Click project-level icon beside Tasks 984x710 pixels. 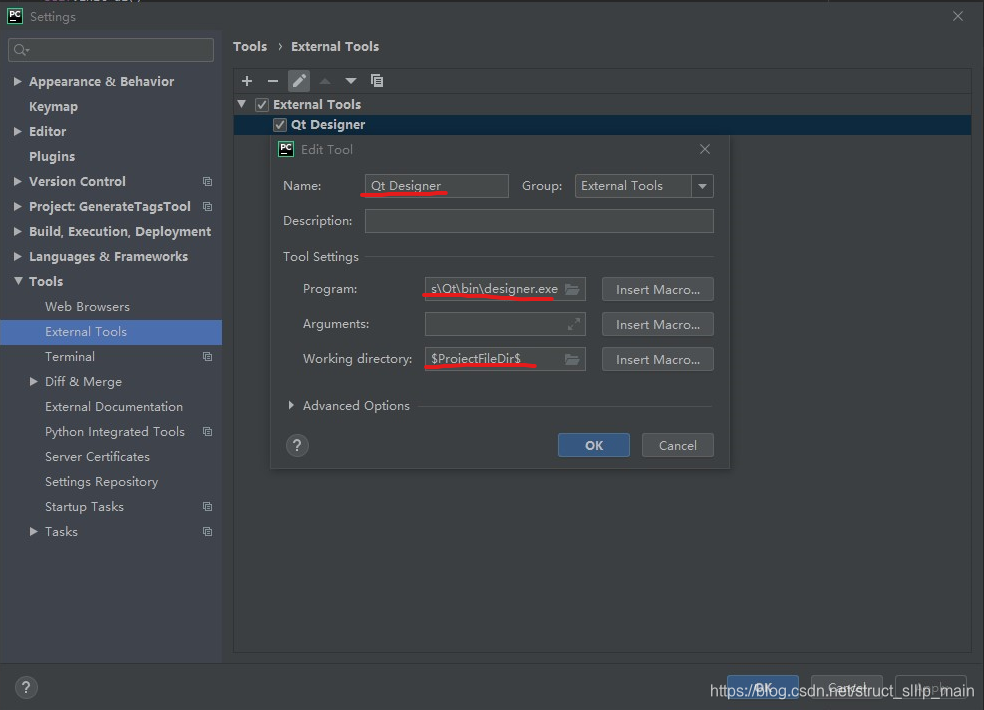(207, 532)
